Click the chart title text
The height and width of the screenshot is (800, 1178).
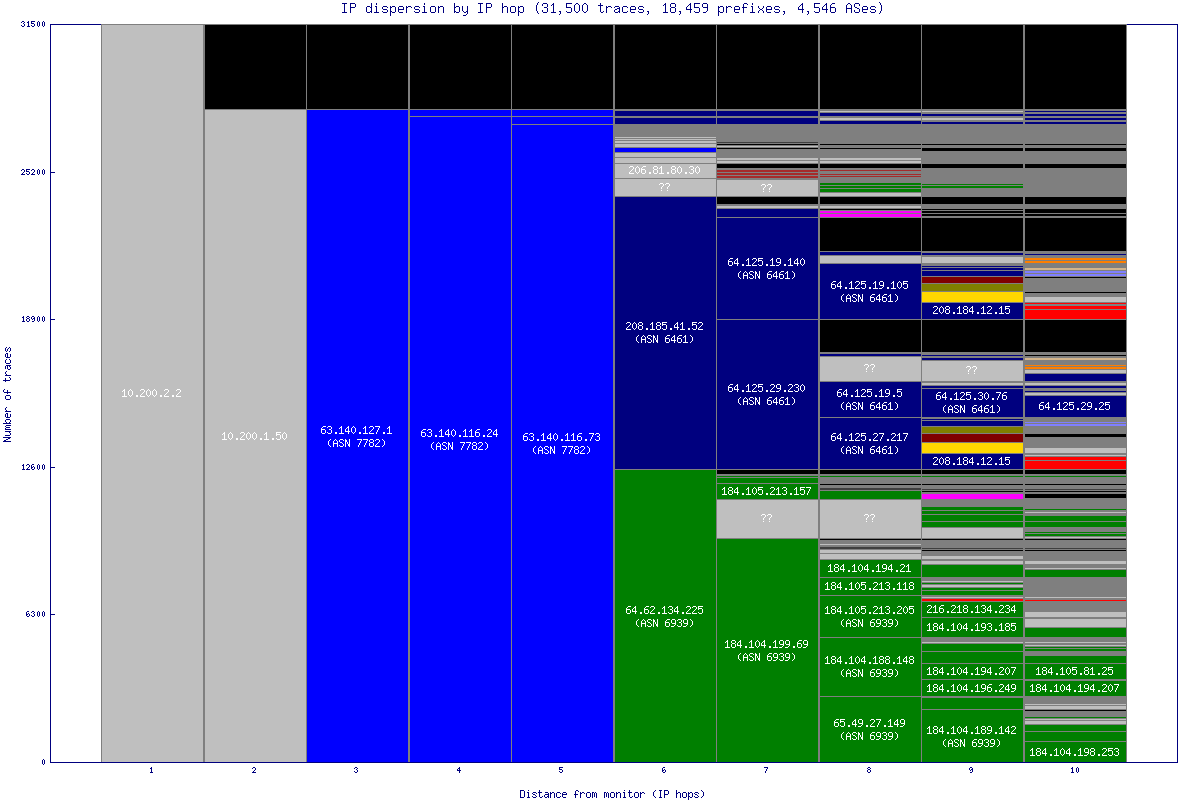(612, 8)
